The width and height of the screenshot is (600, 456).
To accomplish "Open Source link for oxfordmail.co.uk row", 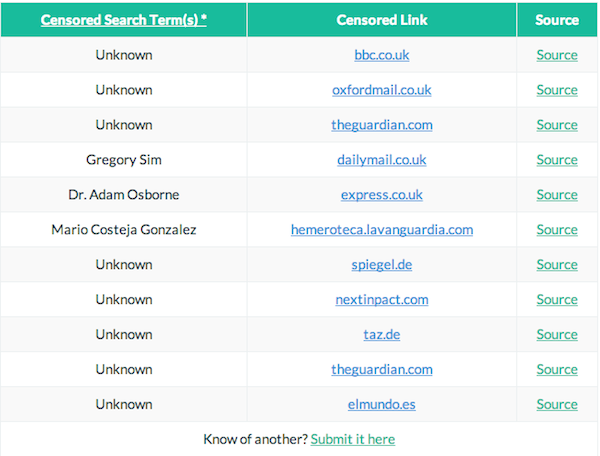I will 557,90.
